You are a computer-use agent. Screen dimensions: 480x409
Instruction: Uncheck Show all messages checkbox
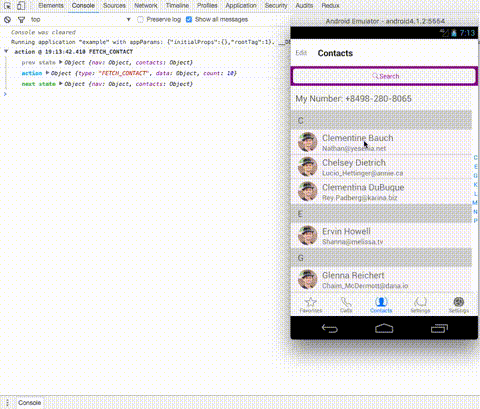[x=189, y=20]
